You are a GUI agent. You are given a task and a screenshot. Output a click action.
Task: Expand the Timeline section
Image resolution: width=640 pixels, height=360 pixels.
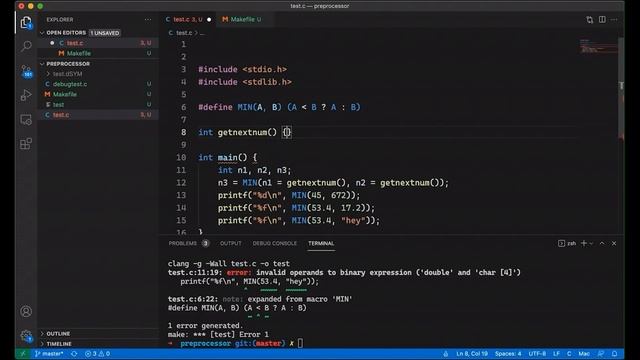tap(59, 344)
